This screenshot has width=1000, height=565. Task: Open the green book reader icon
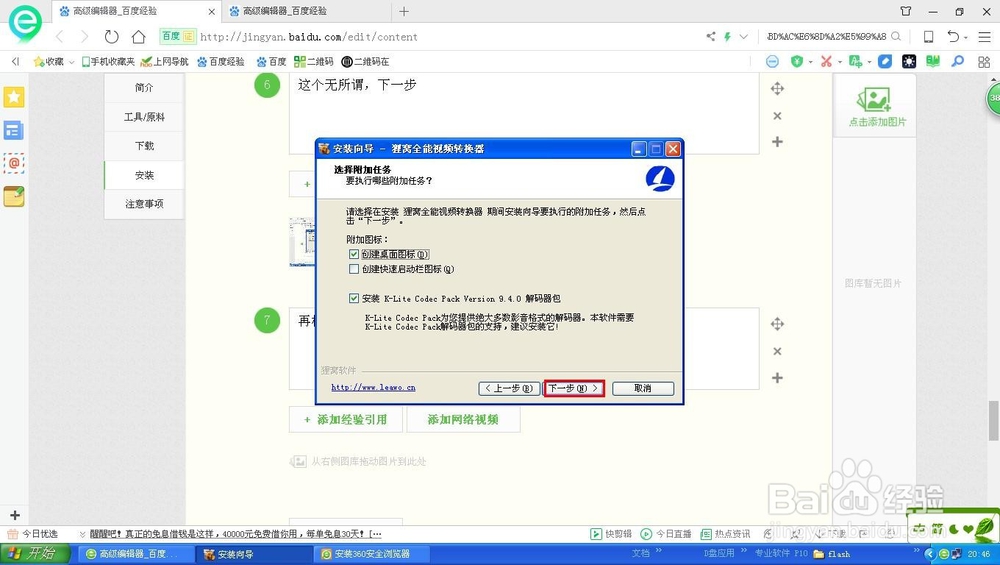click(933, 61)
